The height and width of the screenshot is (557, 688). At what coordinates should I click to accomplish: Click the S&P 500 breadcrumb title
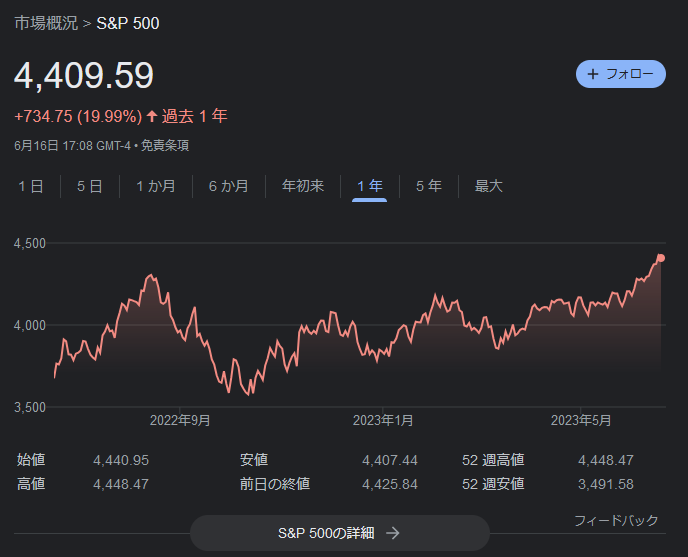point(128,23)
